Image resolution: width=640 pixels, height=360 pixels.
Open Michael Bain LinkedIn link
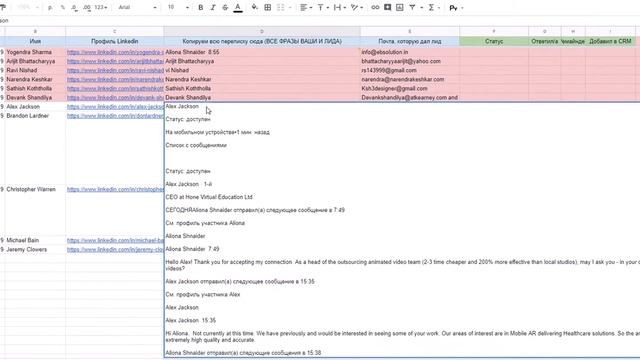115,240
